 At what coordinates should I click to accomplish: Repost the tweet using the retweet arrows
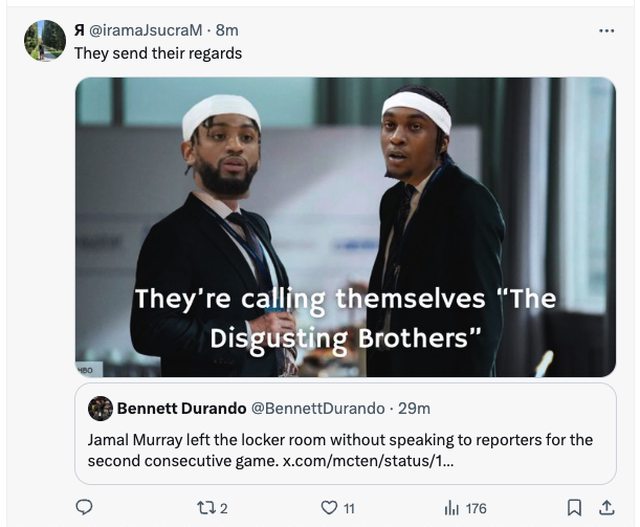tap(205, 508)
